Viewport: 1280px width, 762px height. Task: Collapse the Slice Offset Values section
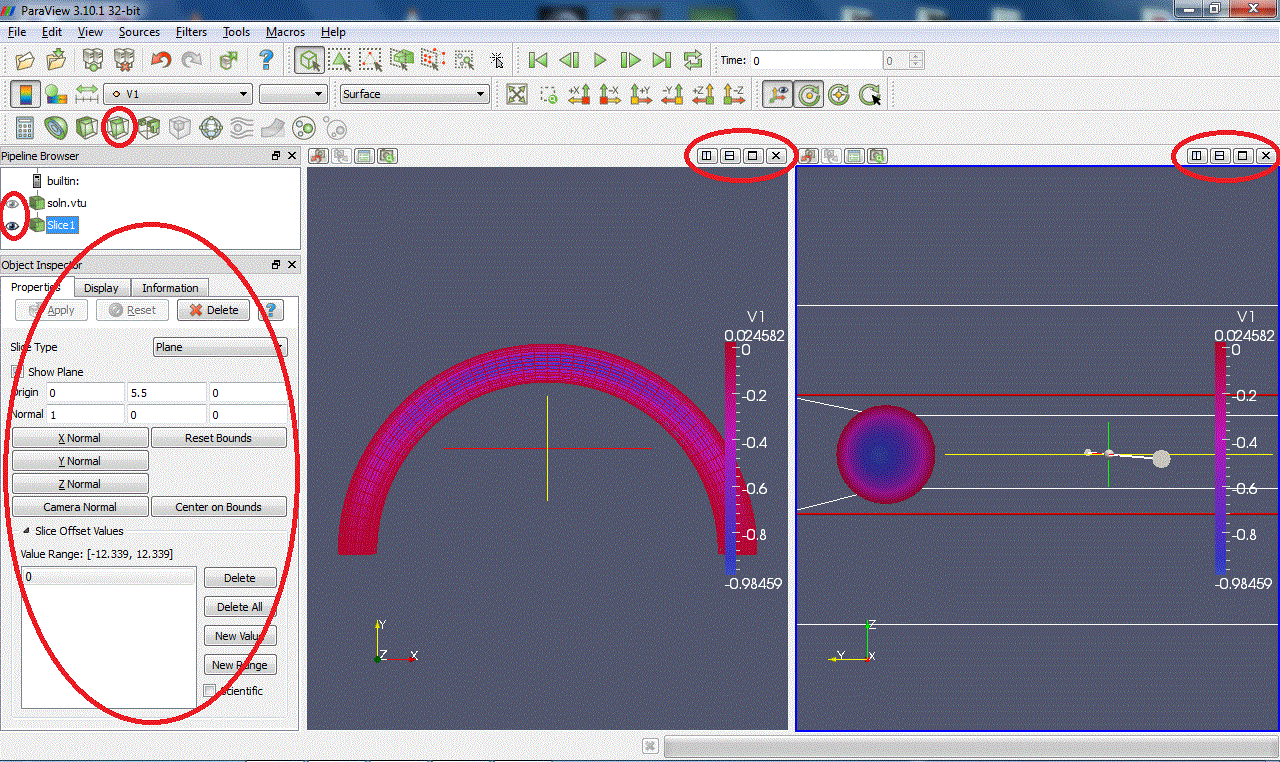27,531
